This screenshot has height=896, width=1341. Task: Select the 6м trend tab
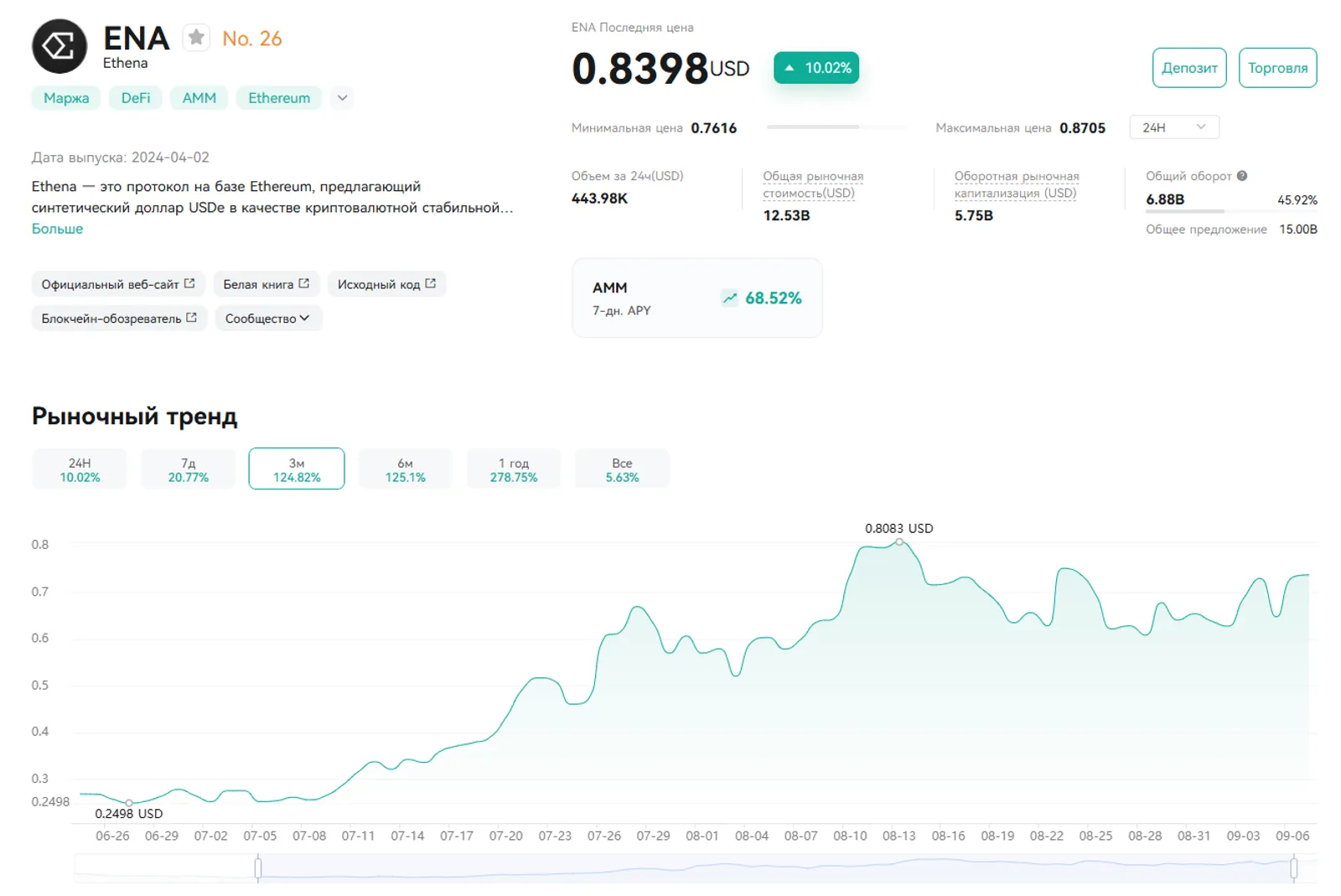click(x=405, y=469)
